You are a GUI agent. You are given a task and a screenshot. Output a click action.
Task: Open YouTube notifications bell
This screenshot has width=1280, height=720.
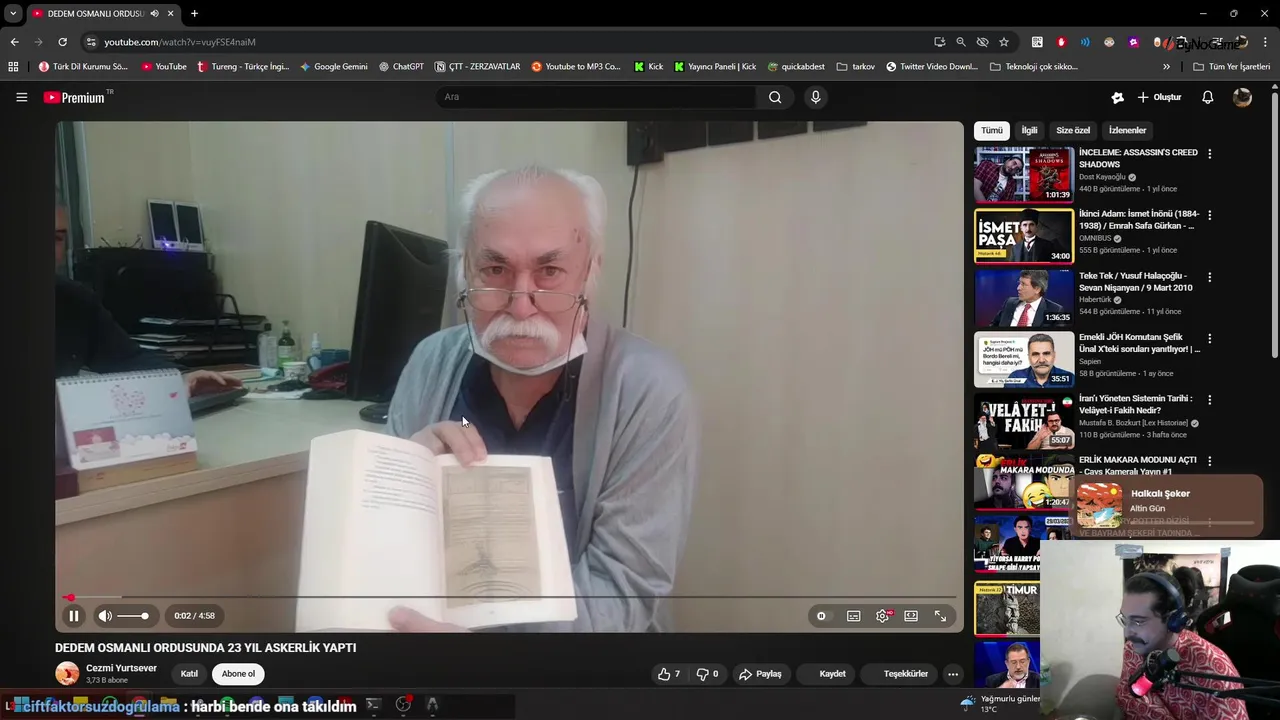pos(1208,97)
